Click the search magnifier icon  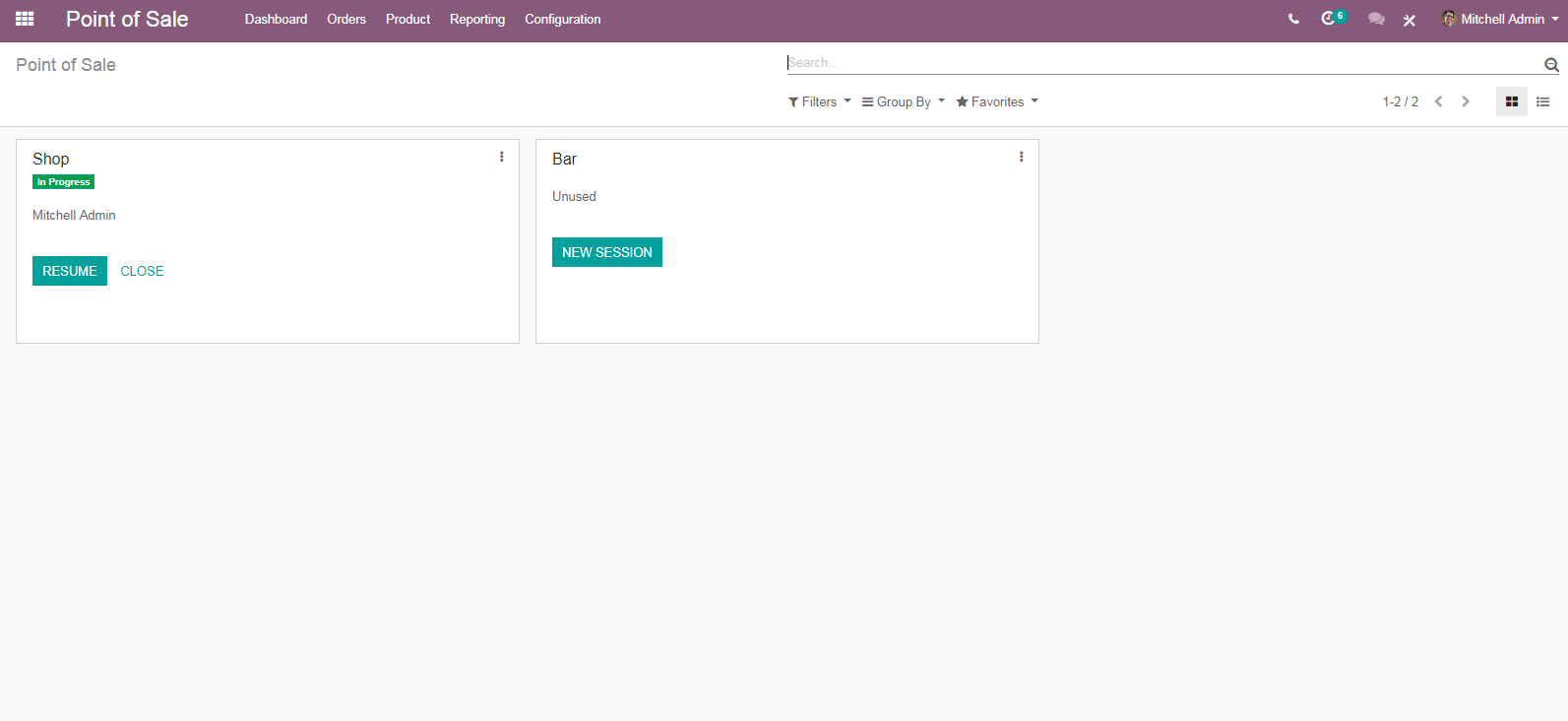click(1551, 65)
